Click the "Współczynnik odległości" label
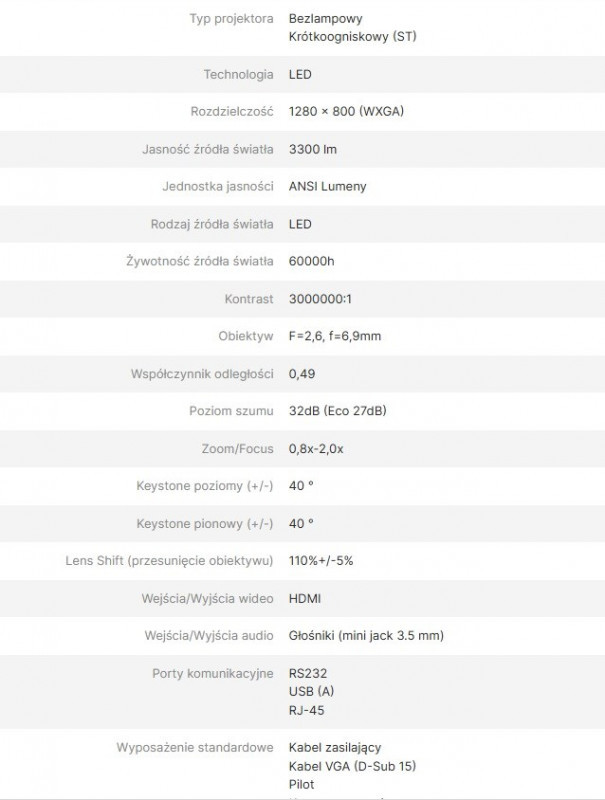 (202, 374)
